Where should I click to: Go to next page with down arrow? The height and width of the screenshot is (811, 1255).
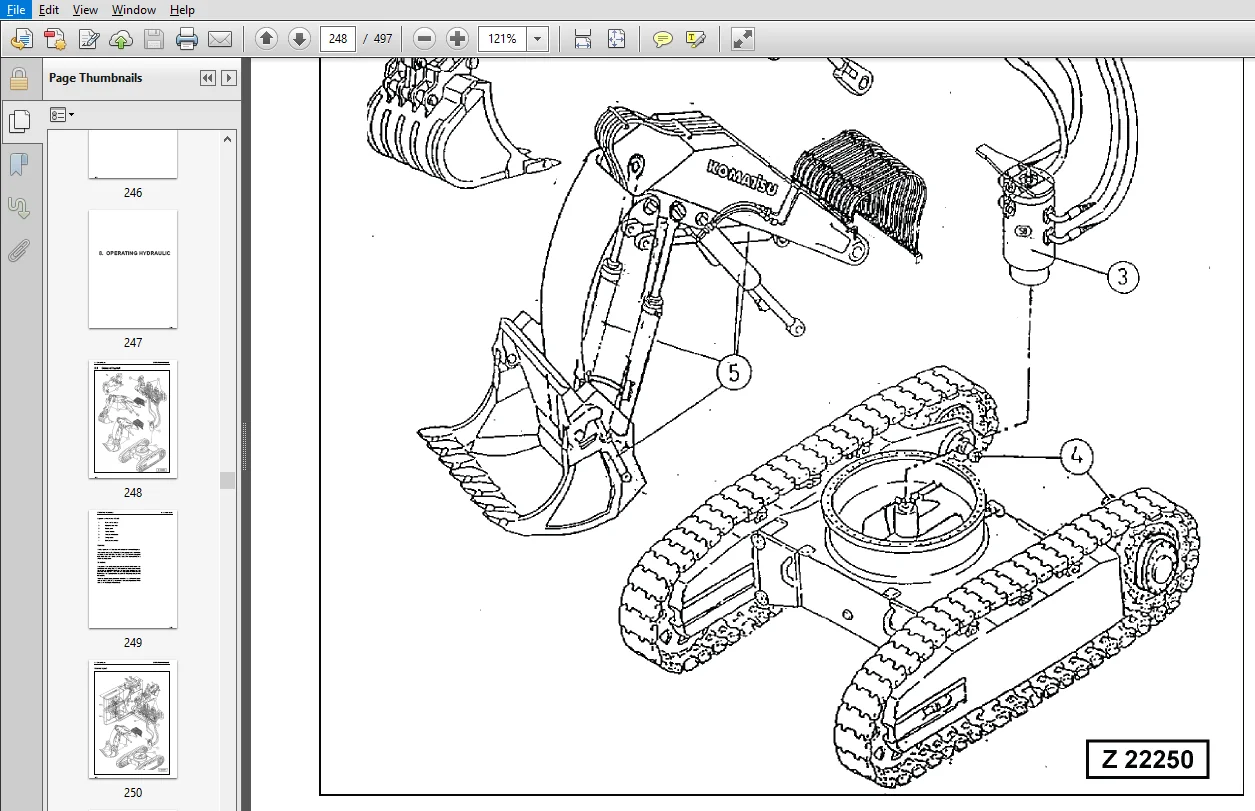299,39
